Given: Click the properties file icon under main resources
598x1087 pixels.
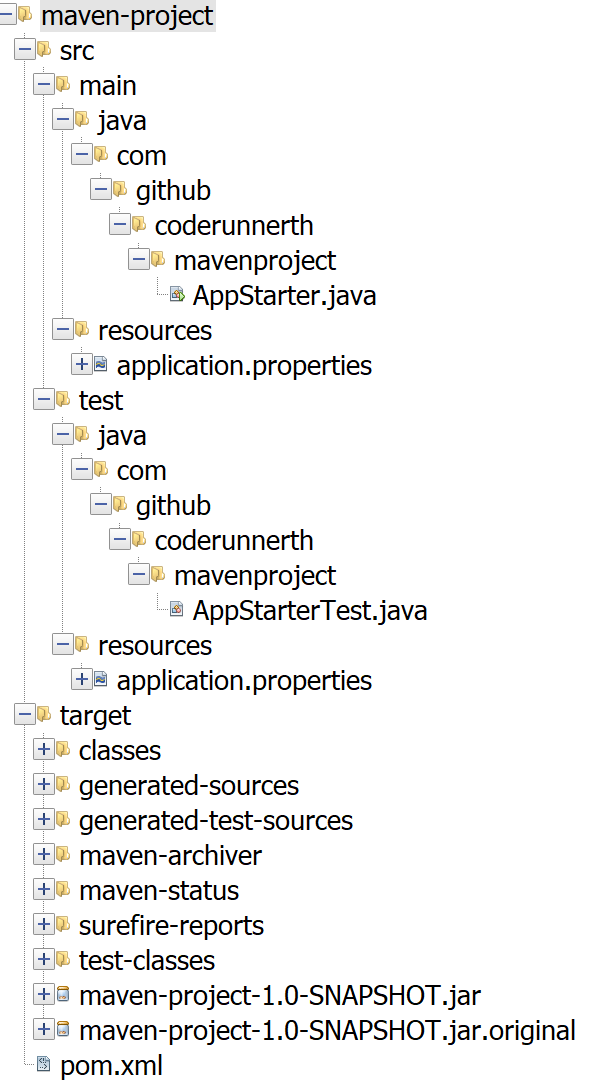Looking at the screenshot, I should (x=101, y=365).
